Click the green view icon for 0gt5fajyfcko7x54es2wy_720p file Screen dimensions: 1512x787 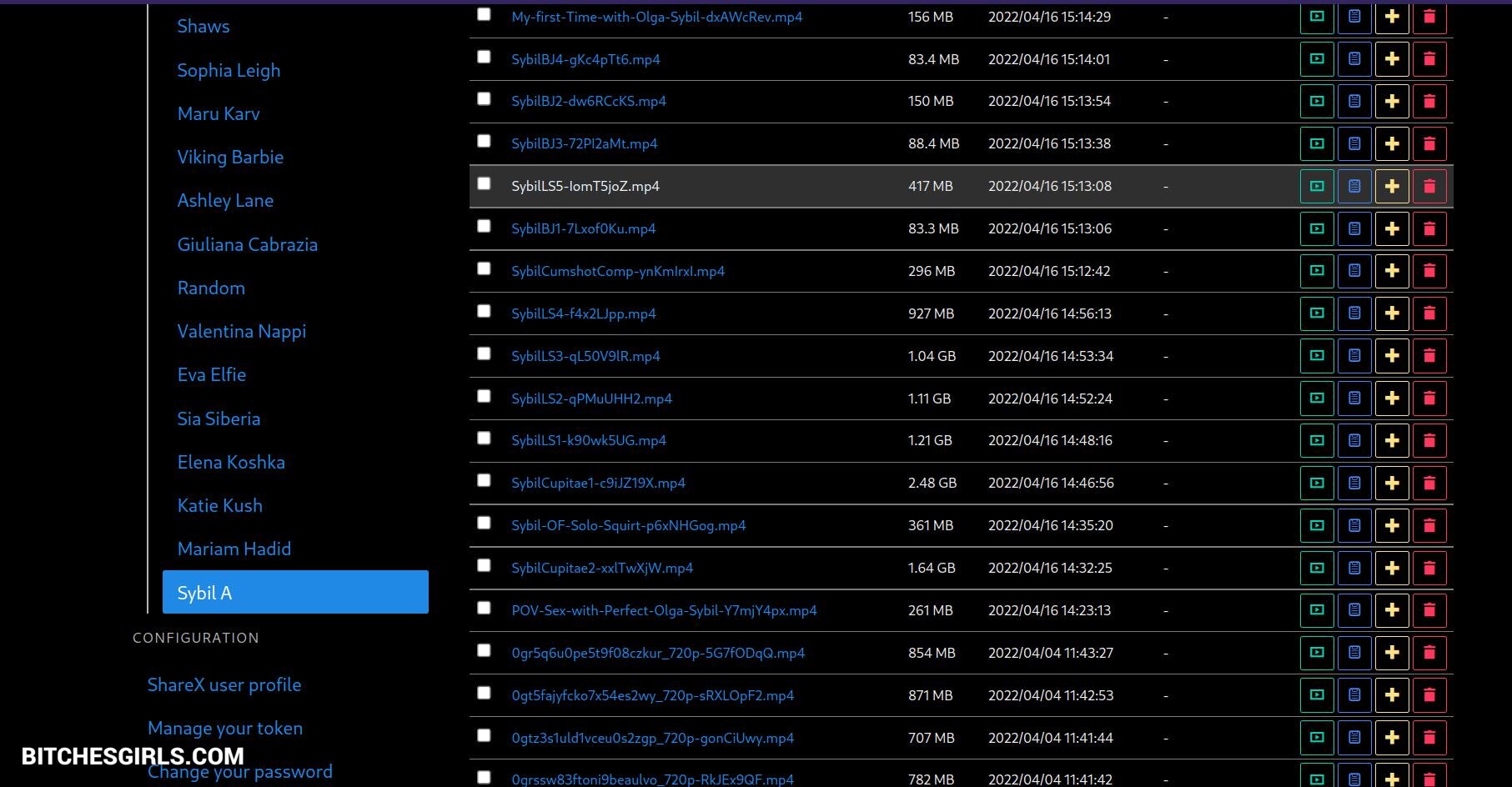pos(1317,695)
